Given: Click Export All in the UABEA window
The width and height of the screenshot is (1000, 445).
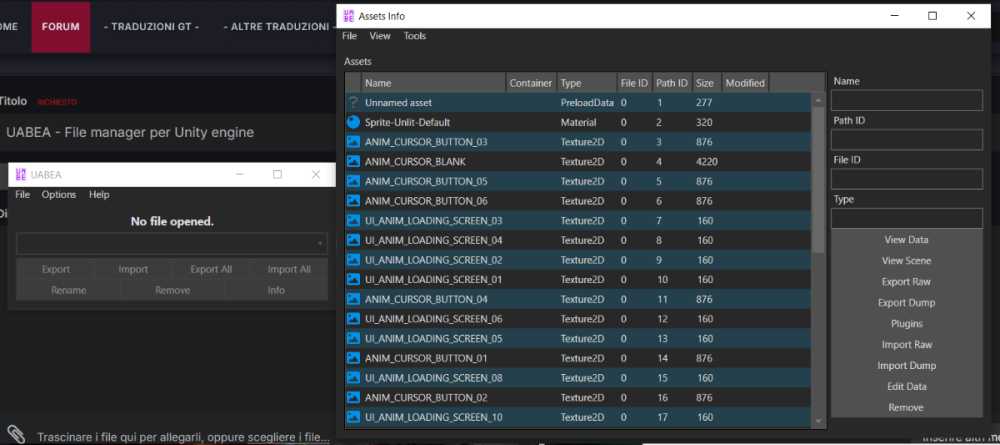Looking at the screenshot, I should [x=211, y=269].
